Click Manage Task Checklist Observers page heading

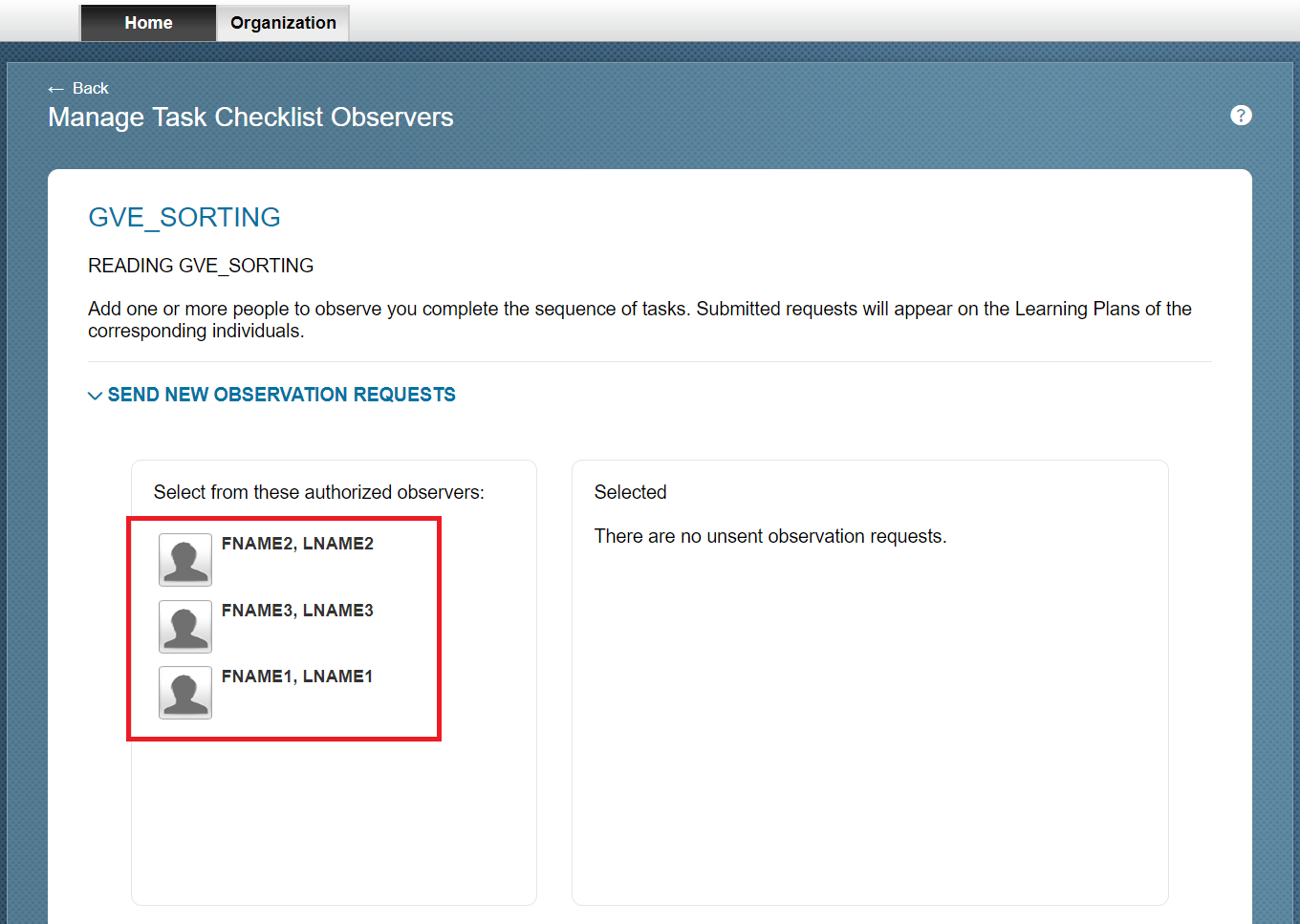pyautogui.click(x=250, y=118)
